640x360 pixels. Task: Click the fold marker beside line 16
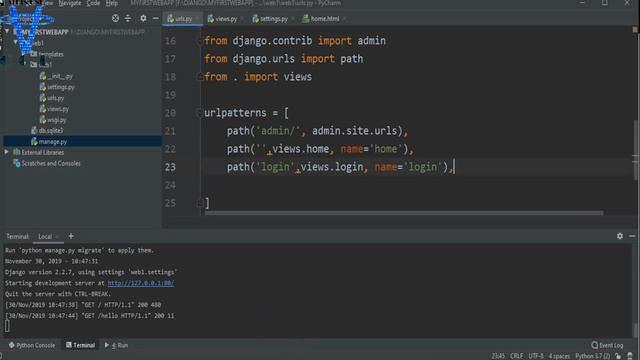(x=200, y=41)
